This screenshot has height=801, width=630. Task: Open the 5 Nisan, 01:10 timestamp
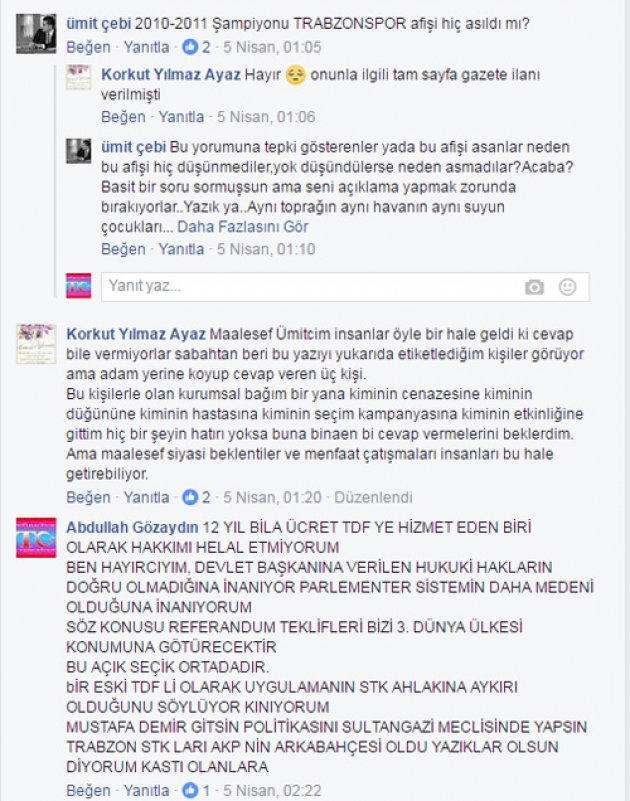point(266,249)
